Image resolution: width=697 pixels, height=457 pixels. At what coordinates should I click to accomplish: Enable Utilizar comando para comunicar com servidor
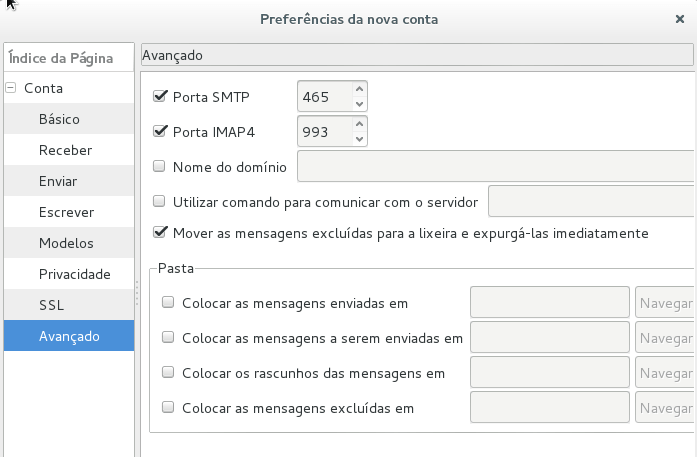[x=159, y=202]
